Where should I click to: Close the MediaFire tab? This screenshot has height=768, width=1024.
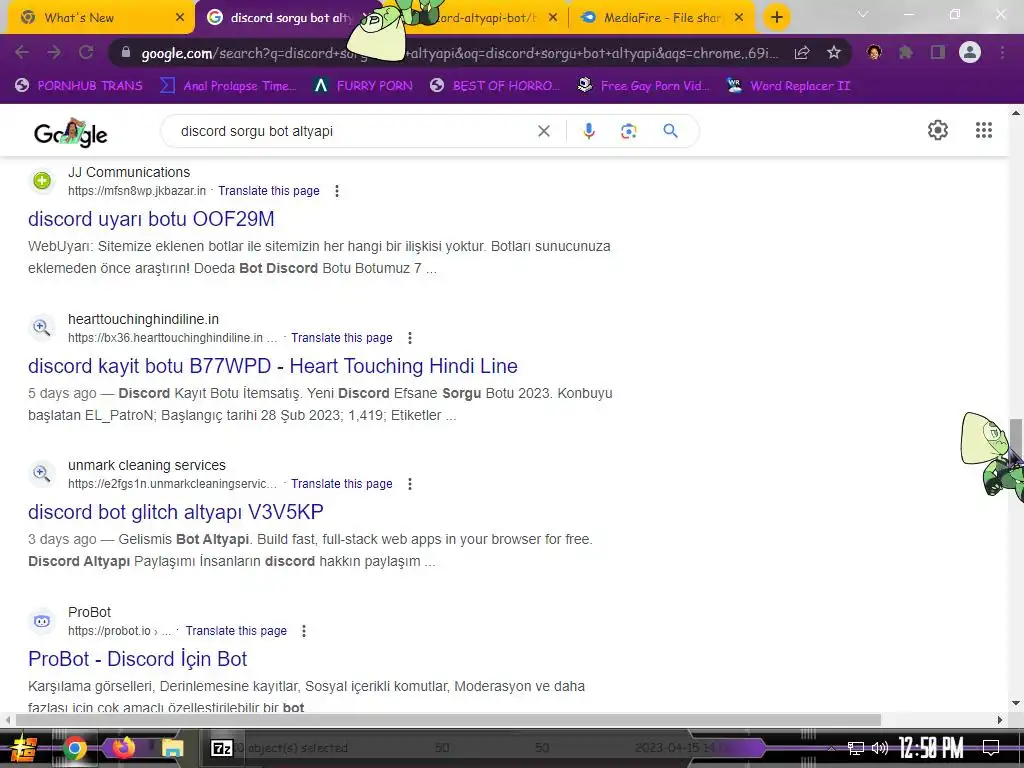739,18
